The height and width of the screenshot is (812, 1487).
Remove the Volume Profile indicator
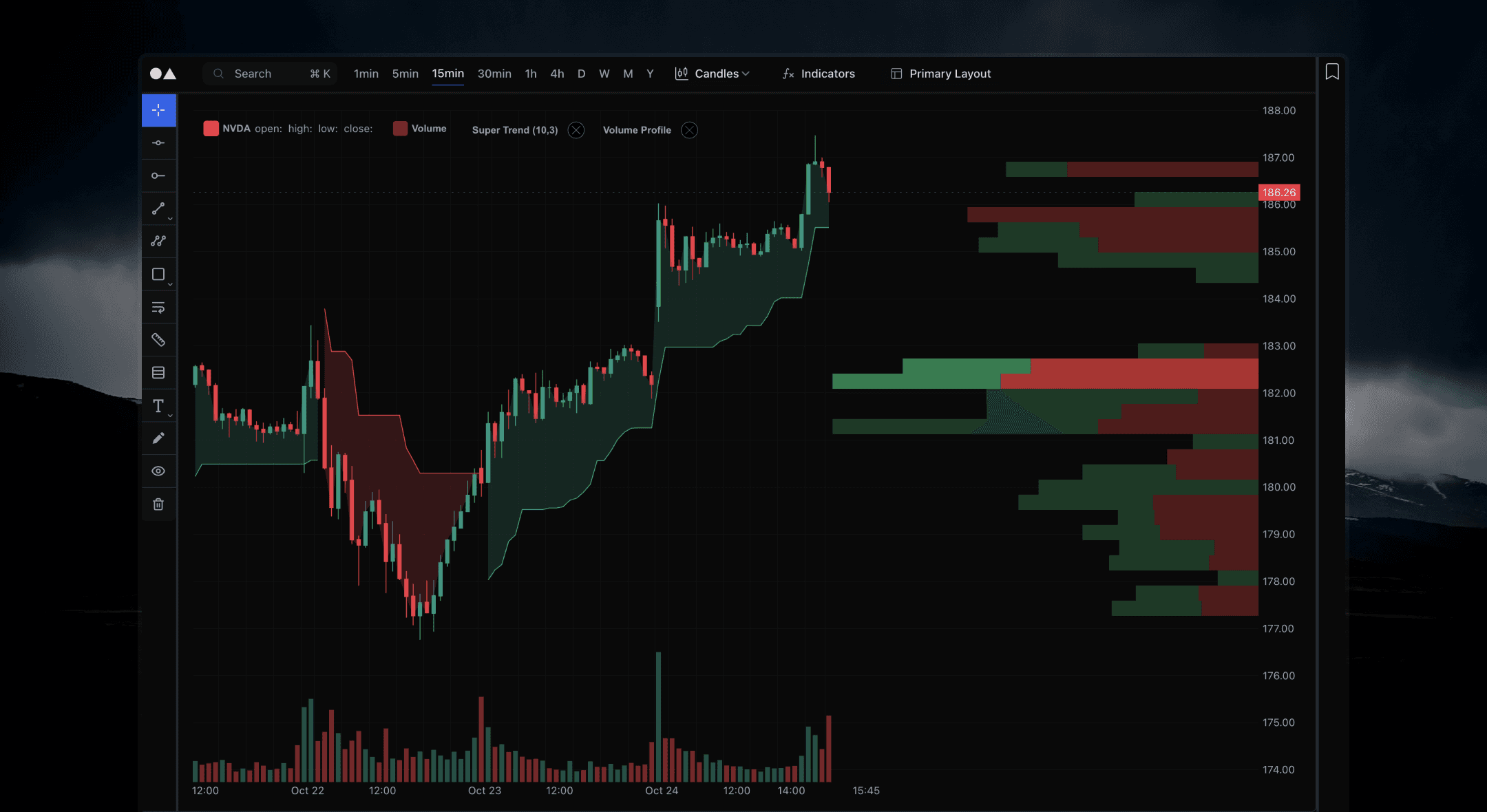click(x=689, y=129)
